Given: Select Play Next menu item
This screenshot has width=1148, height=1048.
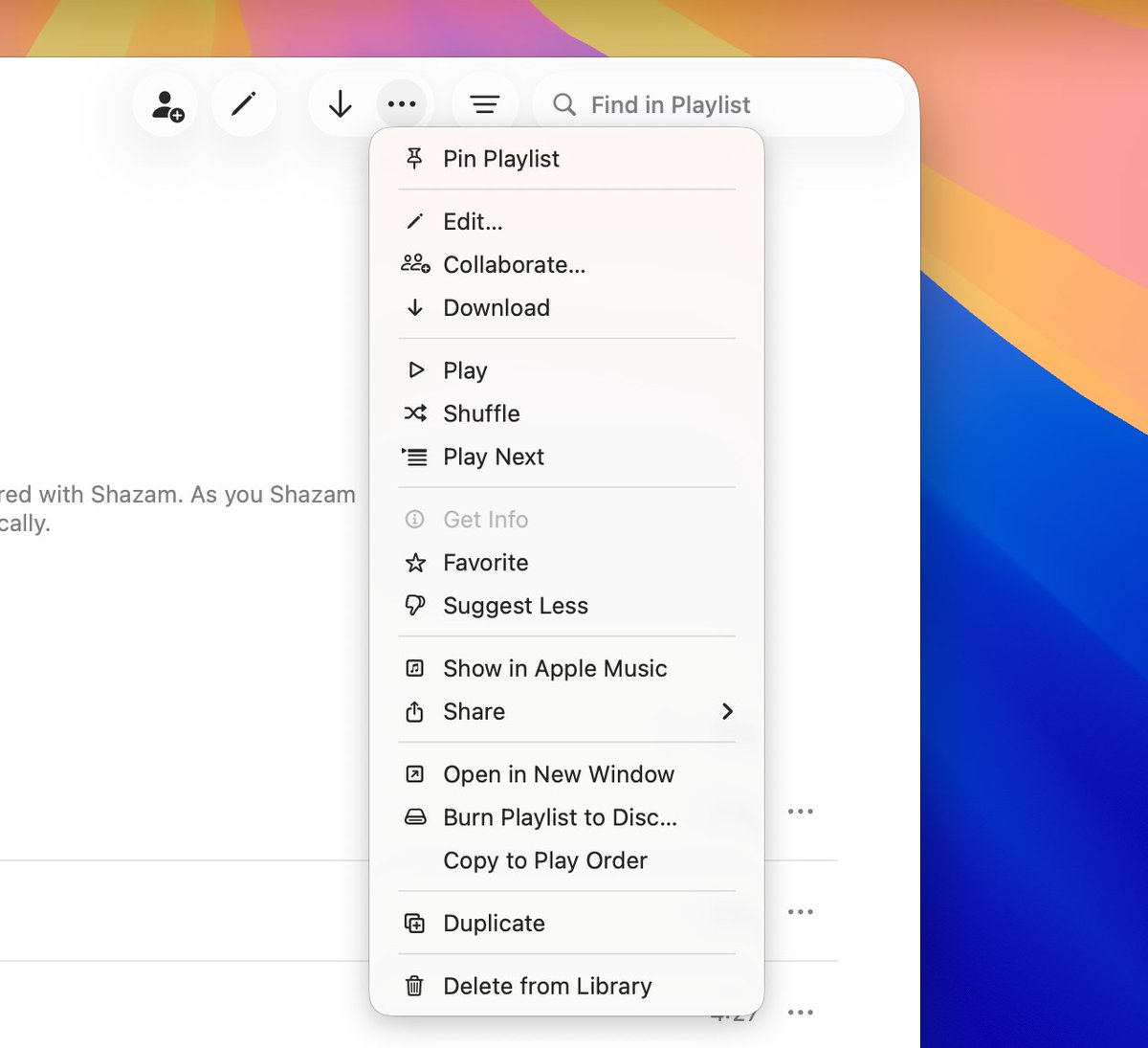Looking at the screenshot, I should coord(566,457).
